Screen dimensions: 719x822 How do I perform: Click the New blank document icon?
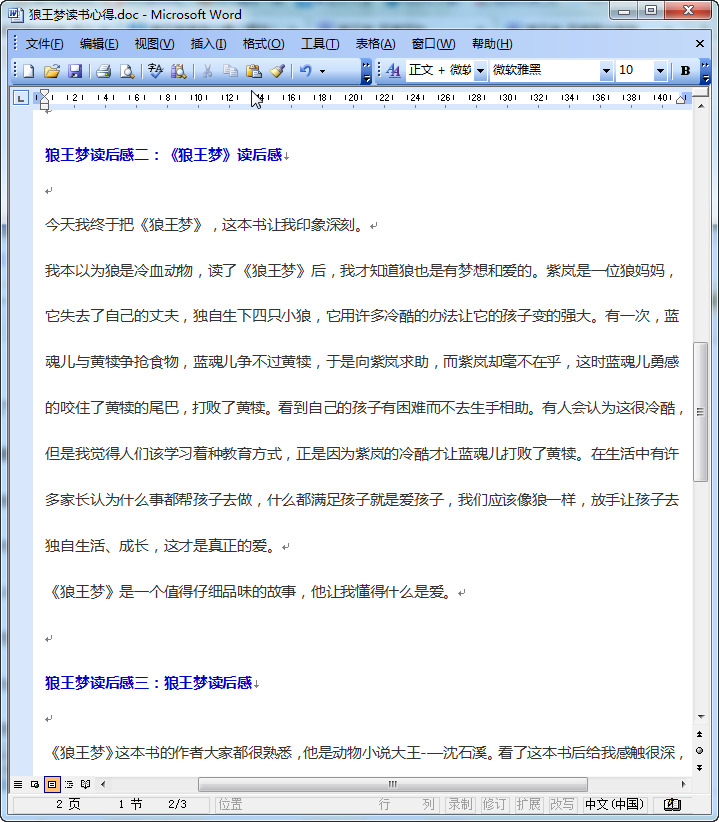point(28,71)
